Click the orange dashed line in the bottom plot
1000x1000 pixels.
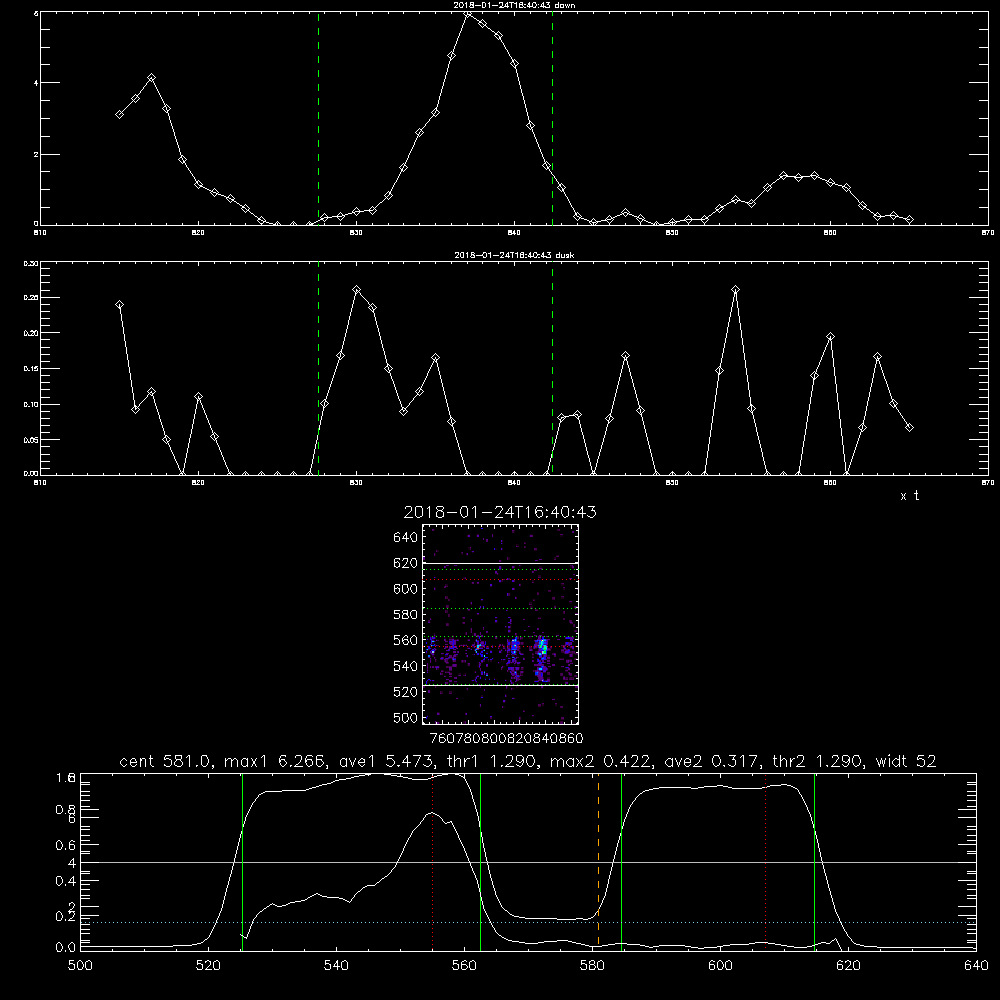(x=598, y=862)
